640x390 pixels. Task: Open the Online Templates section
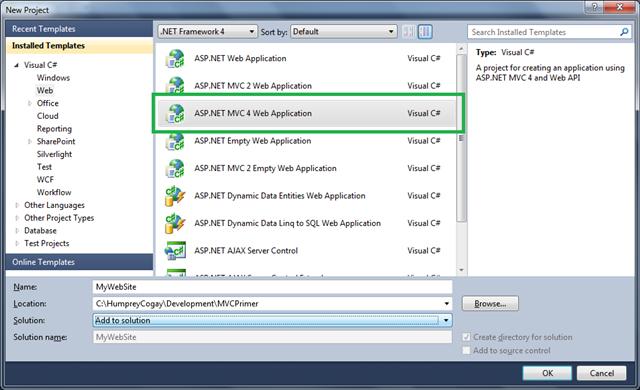point(79,262)
